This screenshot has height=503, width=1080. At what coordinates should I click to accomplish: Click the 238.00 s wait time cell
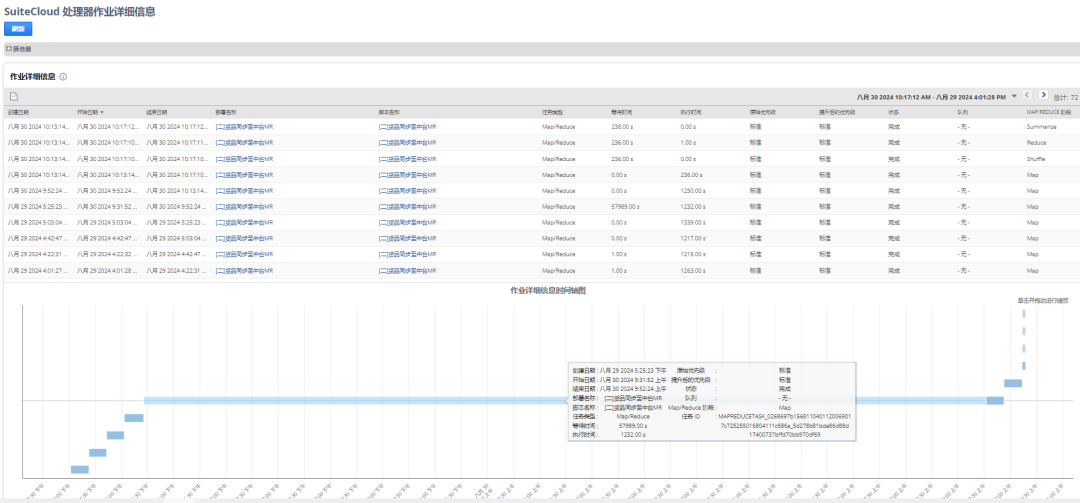tap(622, 127)
